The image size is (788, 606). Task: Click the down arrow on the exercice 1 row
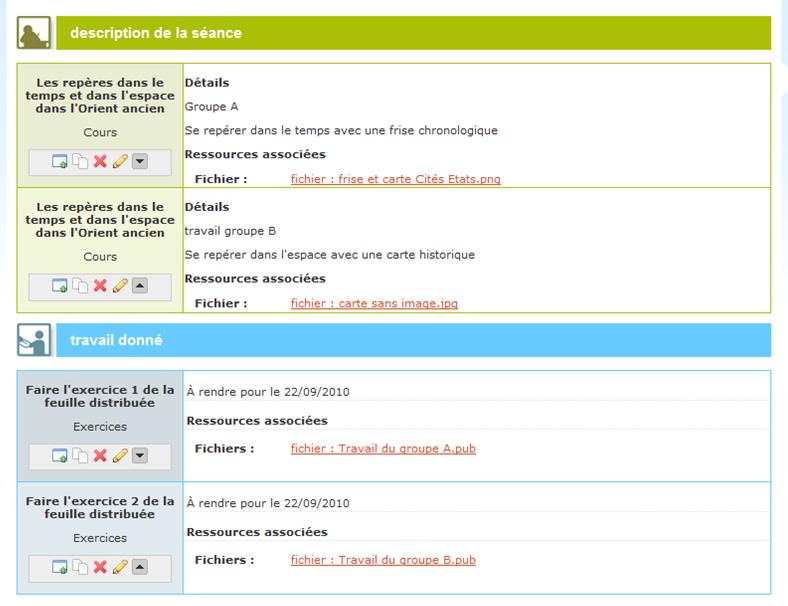[x=140, y=456]
